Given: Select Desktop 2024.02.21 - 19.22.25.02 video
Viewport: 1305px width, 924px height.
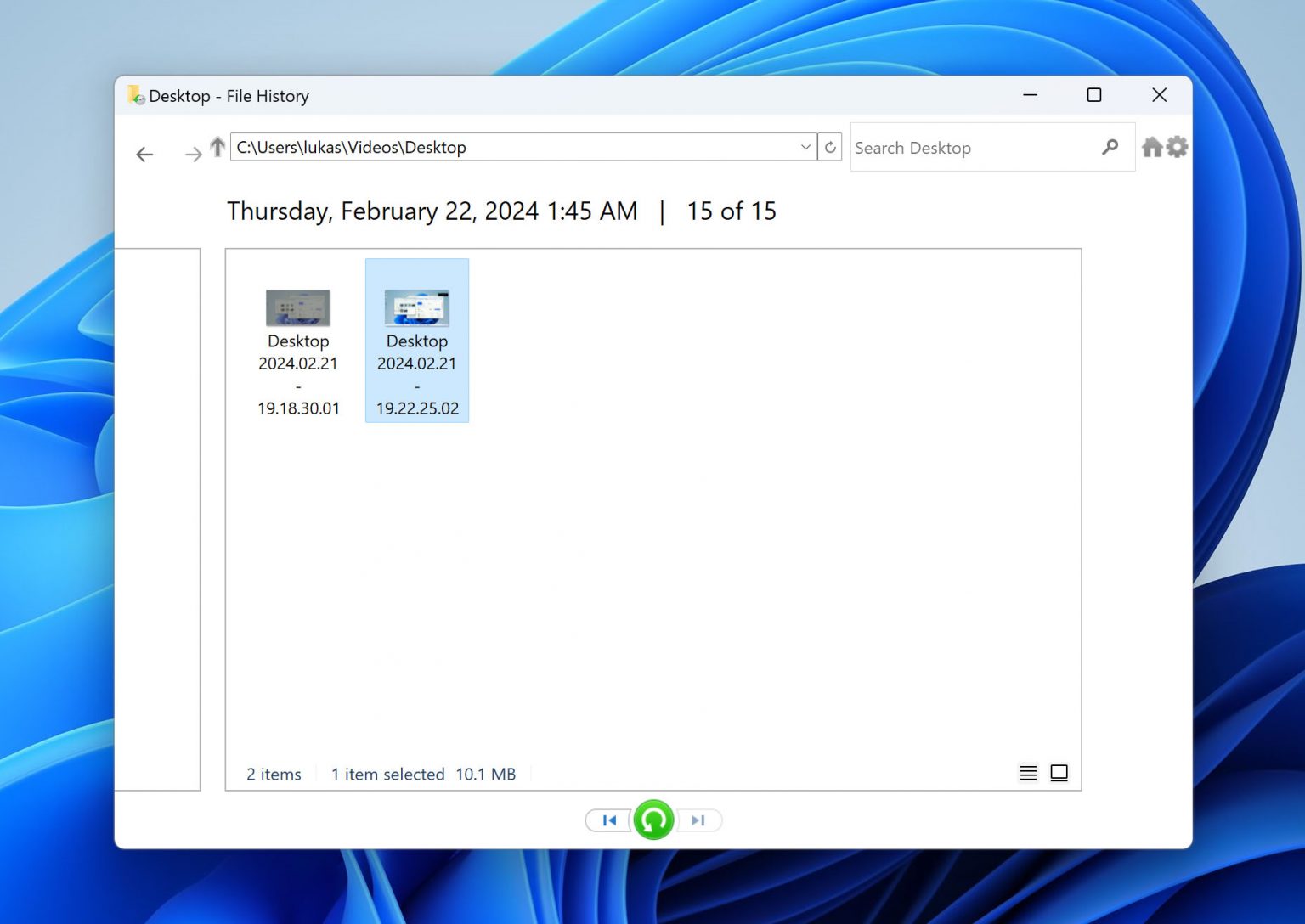Looking at the screenshot, I should [417, 341].
